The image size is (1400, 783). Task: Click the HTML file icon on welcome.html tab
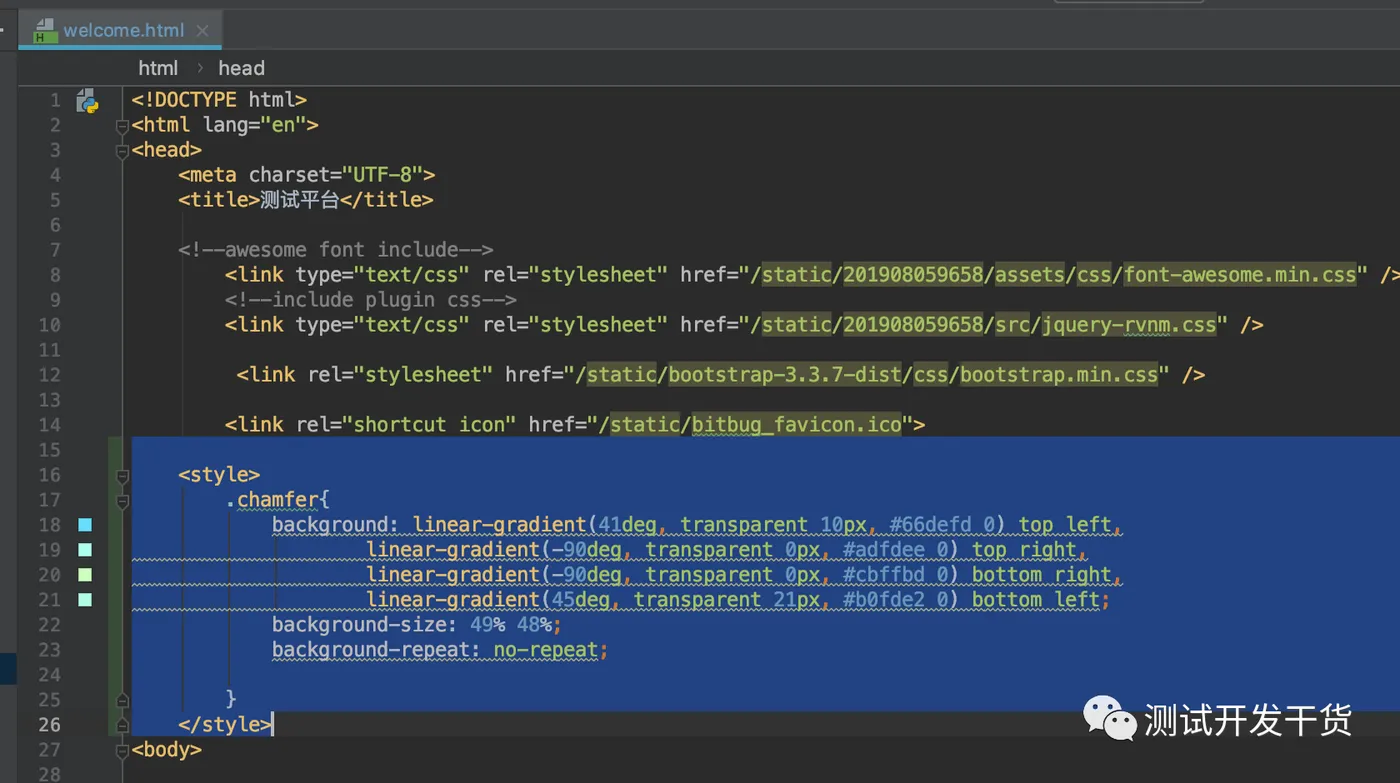pos(45,30)
